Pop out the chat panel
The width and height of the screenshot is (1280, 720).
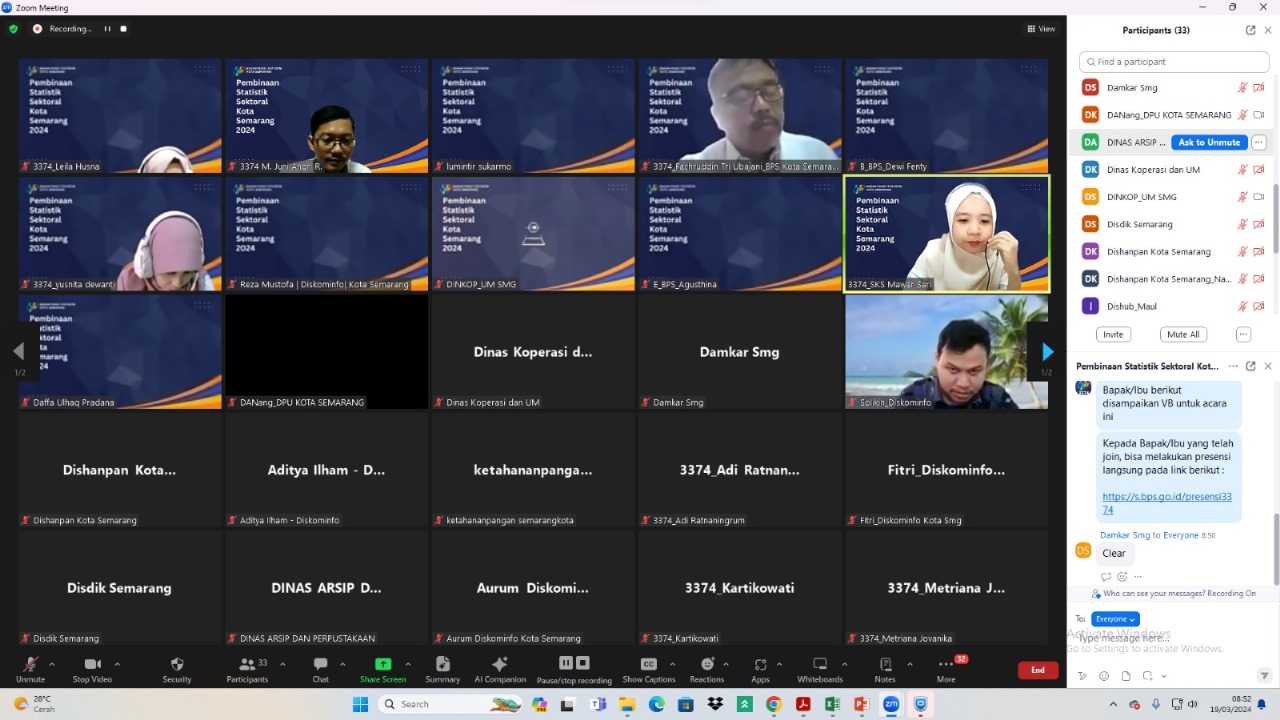[1250, 366]
